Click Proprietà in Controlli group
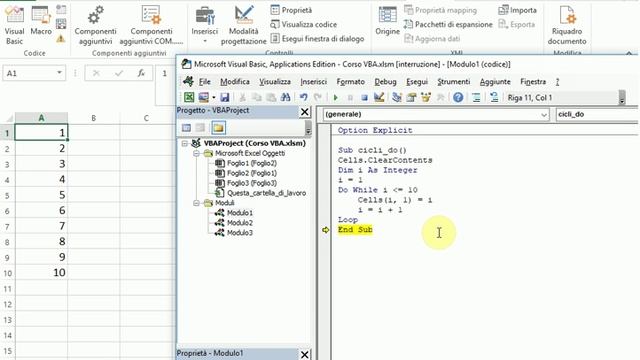 pyautogui.click(x=291, y=10)
